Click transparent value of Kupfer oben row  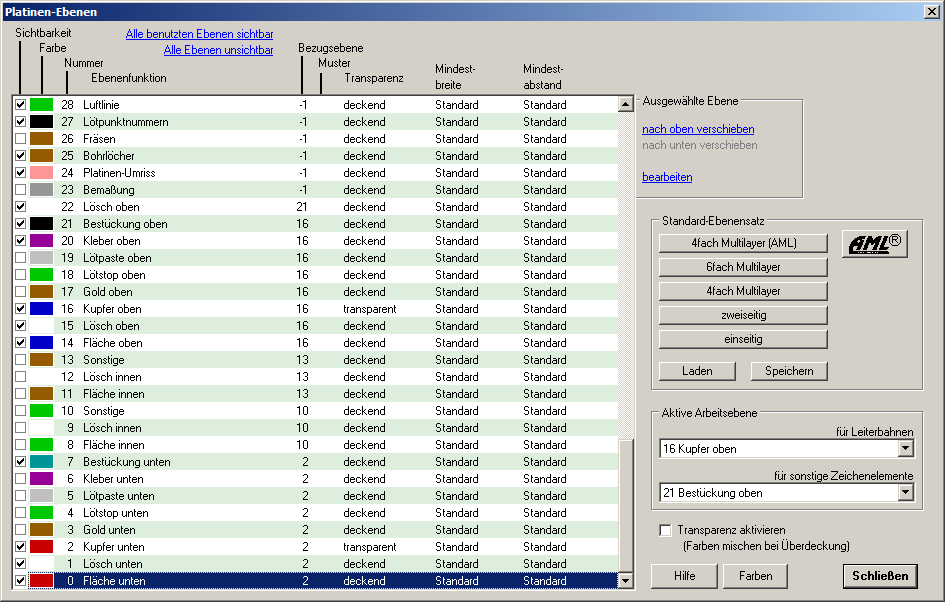coord(369,309)
